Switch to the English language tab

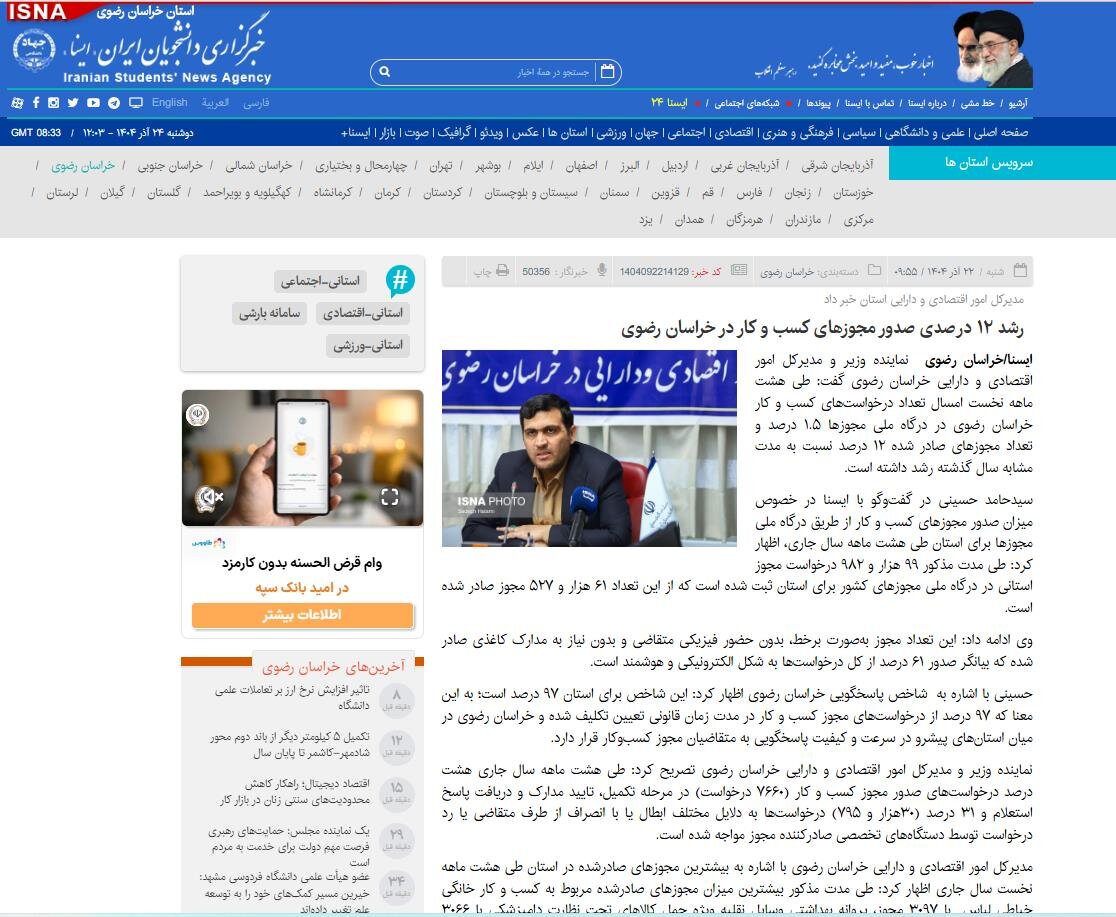(168, 103)
